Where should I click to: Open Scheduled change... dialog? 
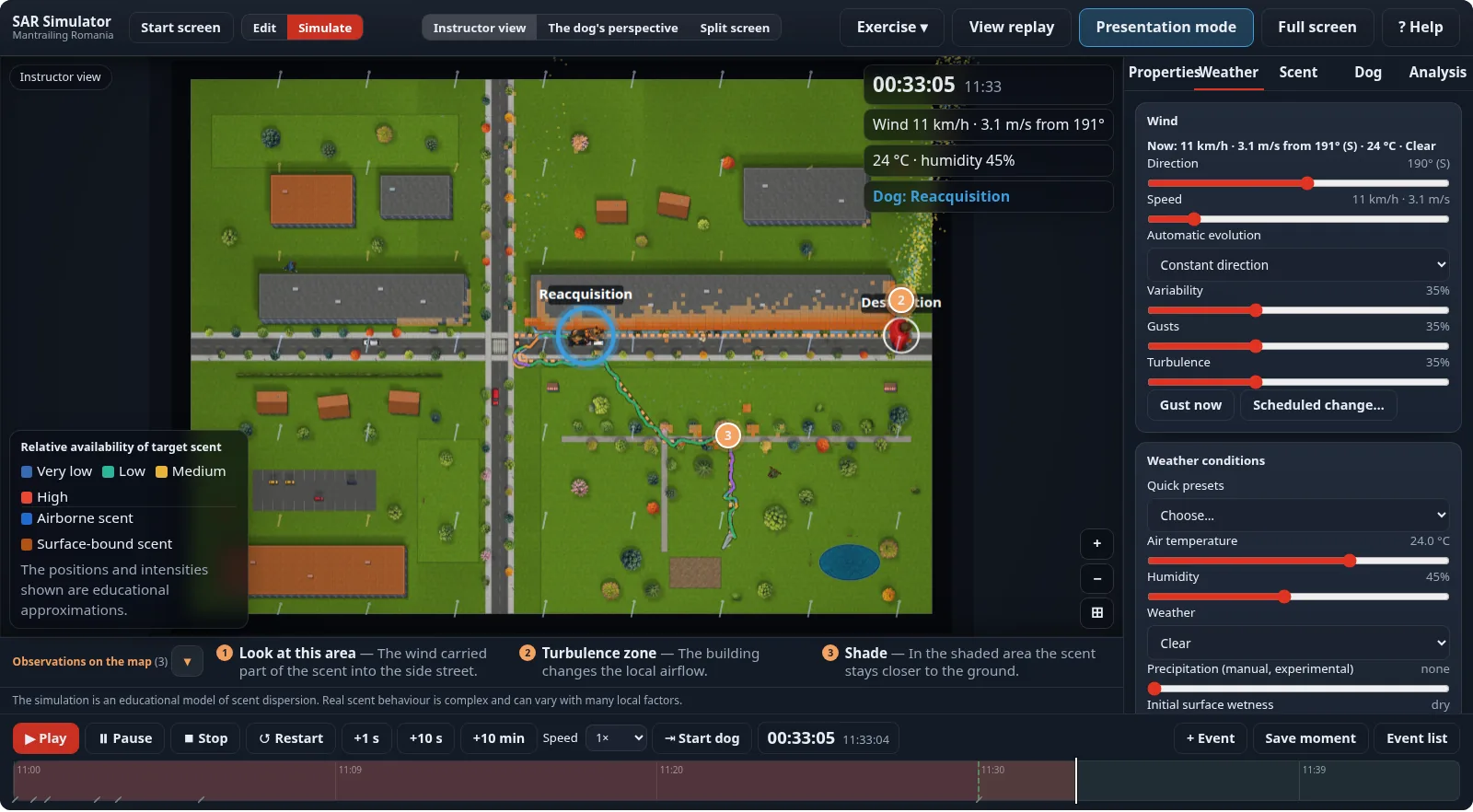1318,405
